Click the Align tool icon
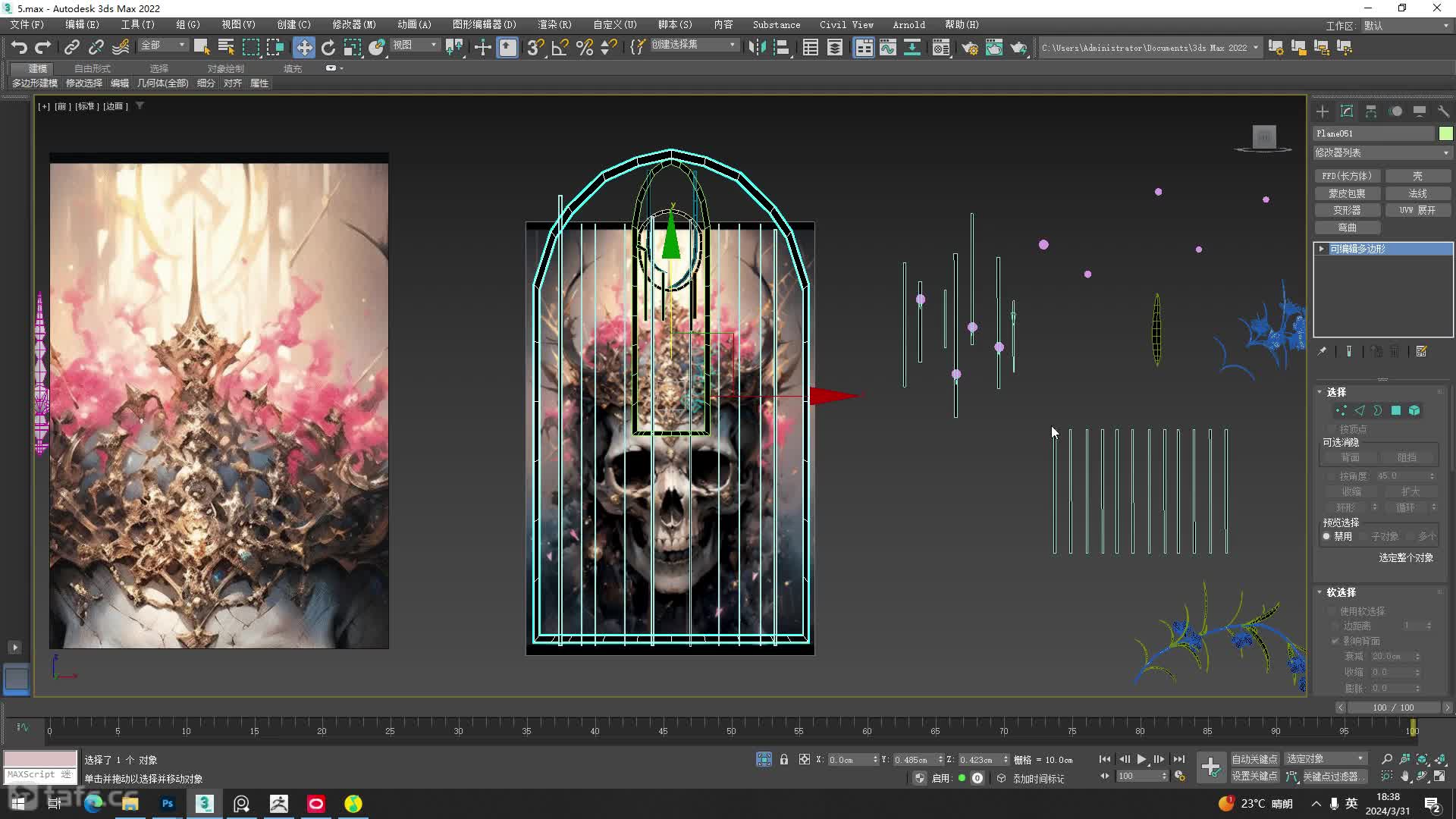The image size is (1456, 819). (x=781, y=47)
